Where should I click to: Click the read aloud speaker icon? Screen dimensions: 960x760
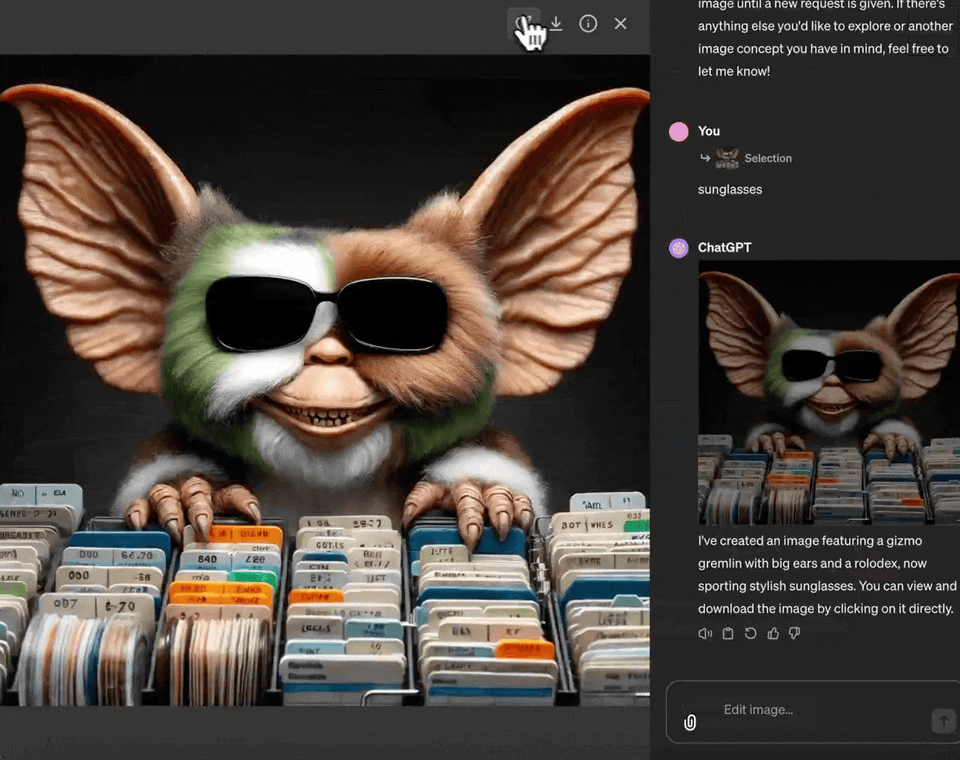pyautogui.click(x=705, y=633)
